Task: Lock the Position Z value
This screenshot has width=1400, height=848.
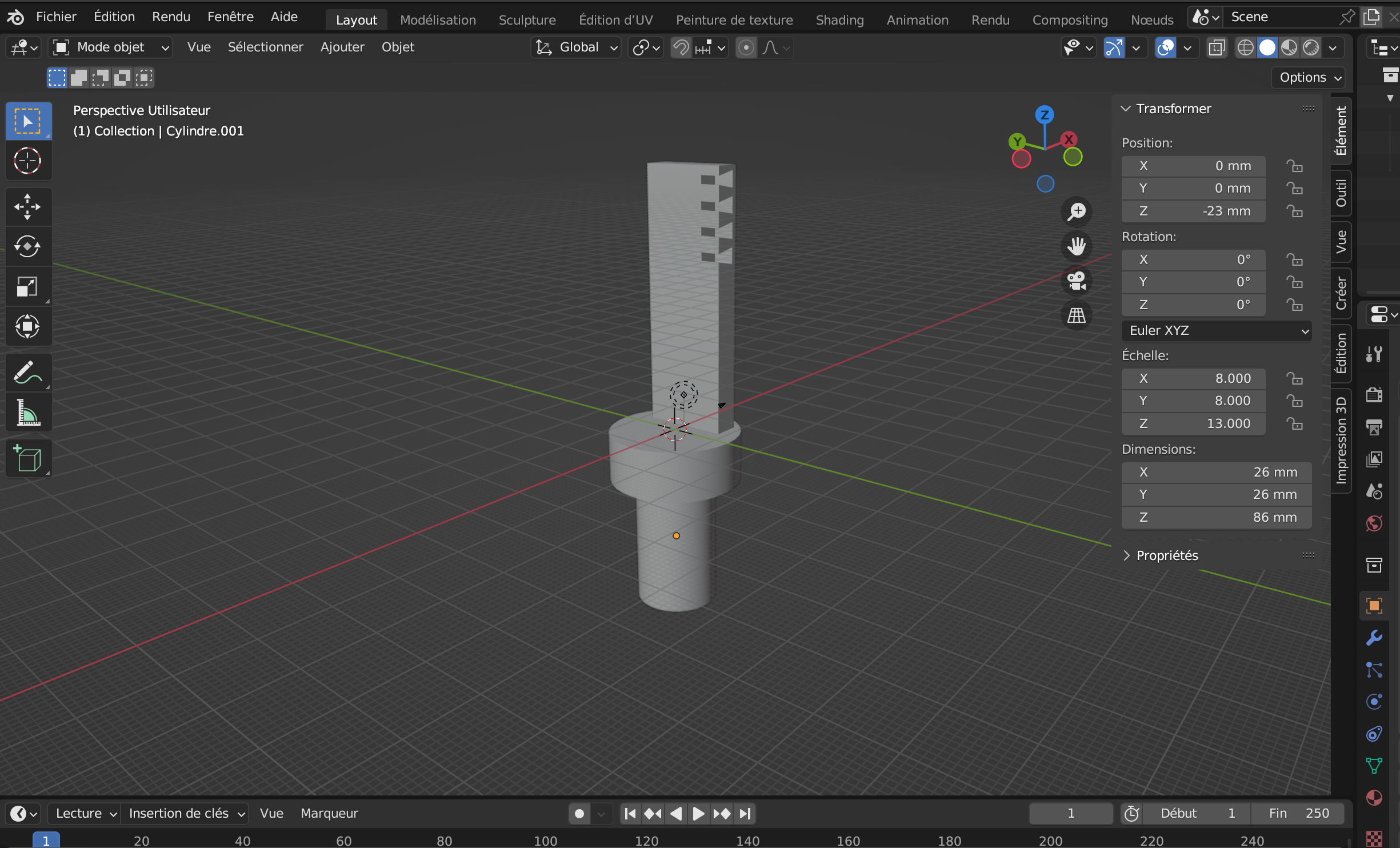Action: tap(1294, 211)
